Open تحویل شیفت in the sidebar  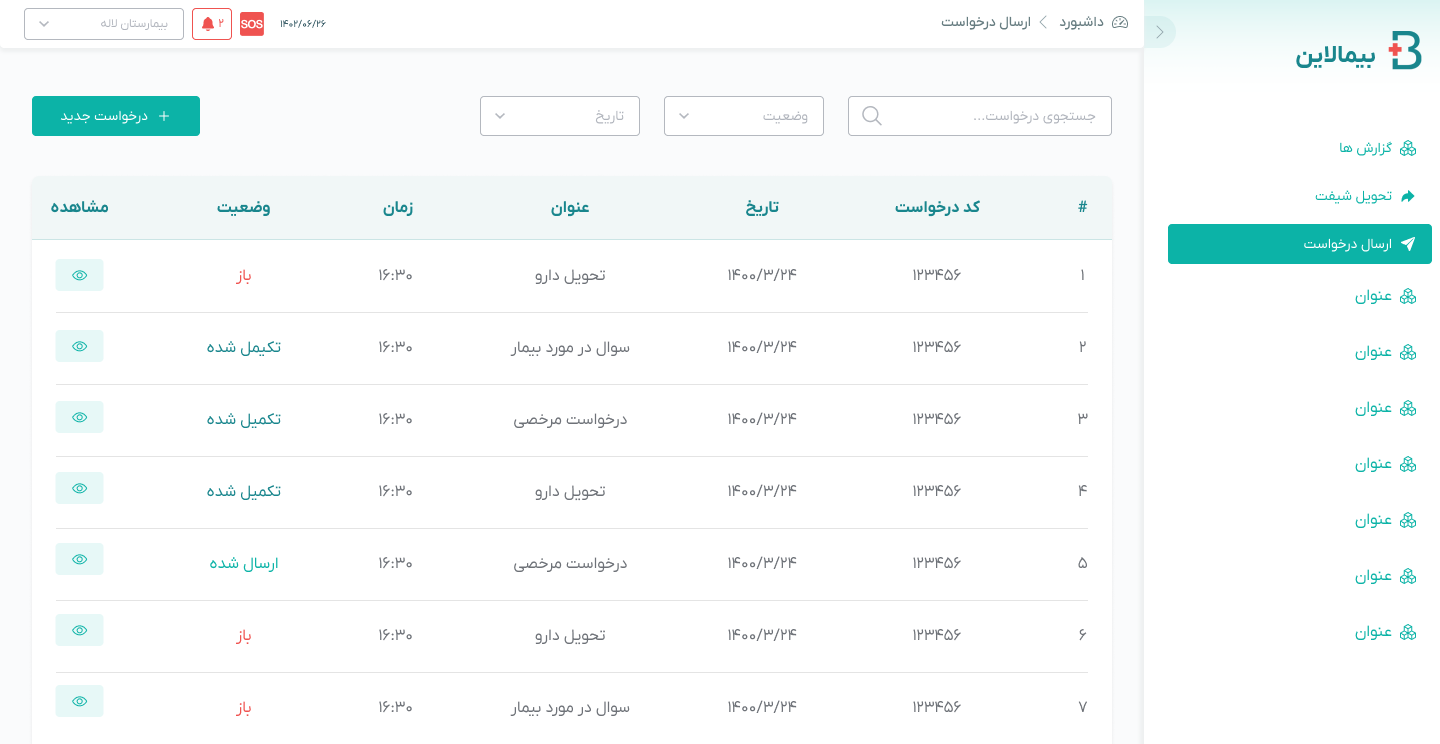tap(1365, 196)
